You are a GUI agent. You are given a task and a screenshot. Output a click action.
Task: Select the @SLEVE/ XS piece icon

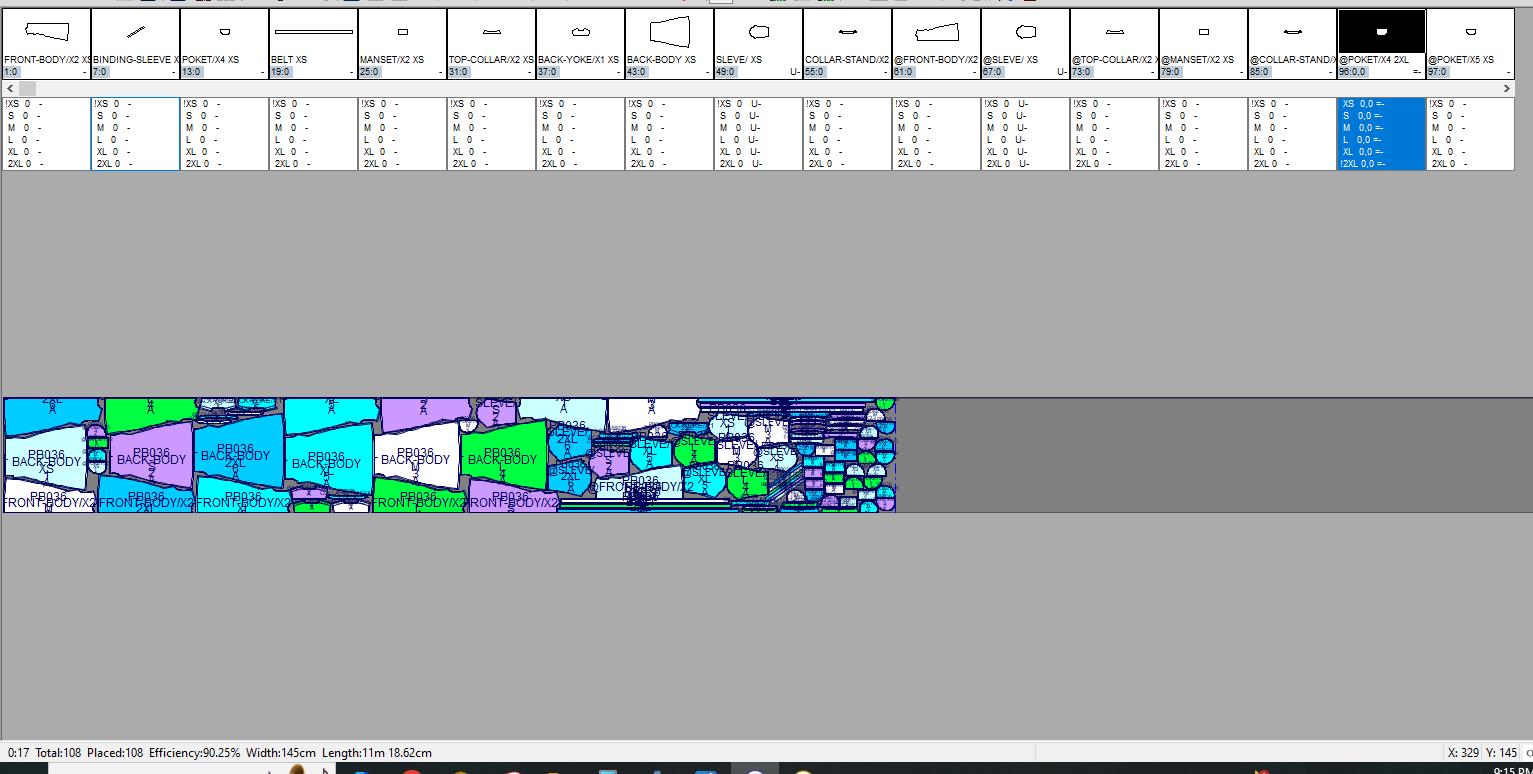pos(1025,32)
